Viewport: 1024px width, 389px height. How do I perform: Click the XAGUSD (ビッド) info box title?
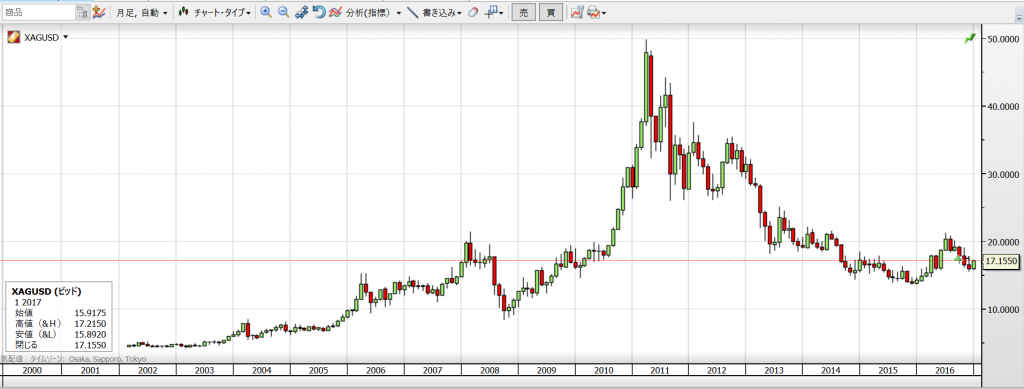point(47,291)
